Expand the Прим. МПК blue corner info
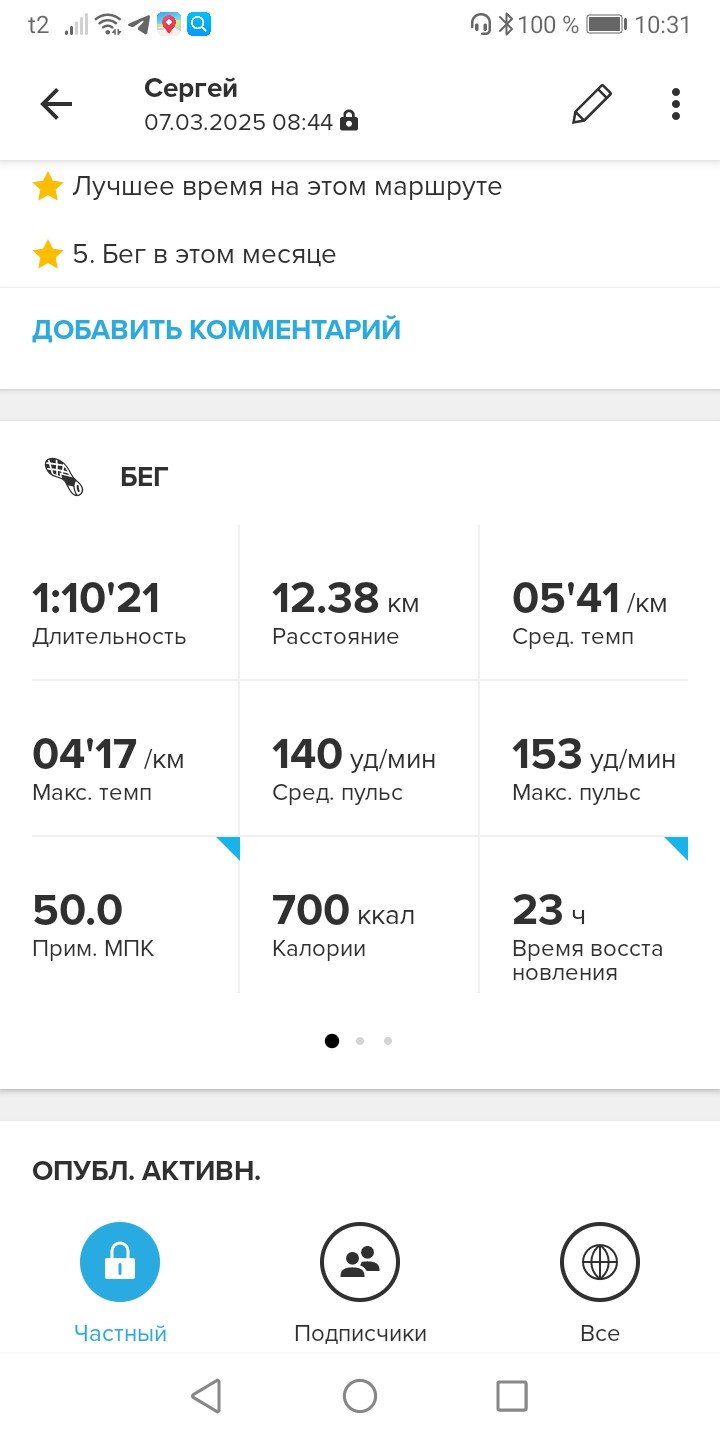 228,848
